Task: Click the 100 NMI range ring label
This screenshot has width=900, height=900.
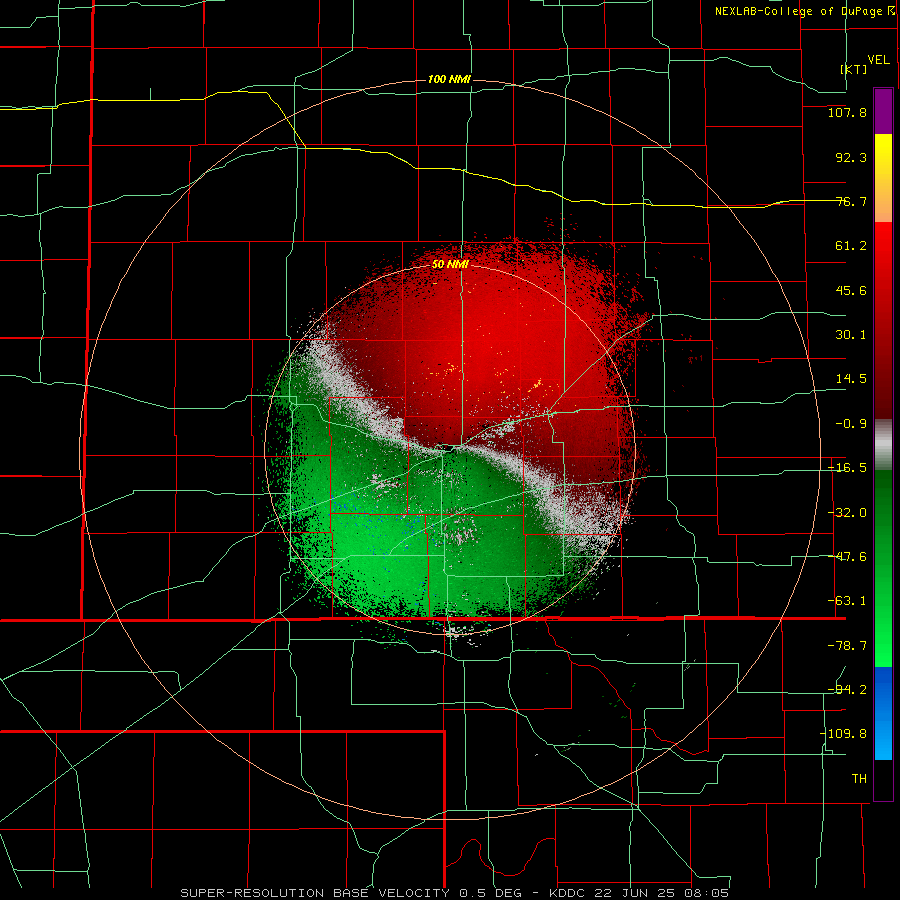Action: 449,79
